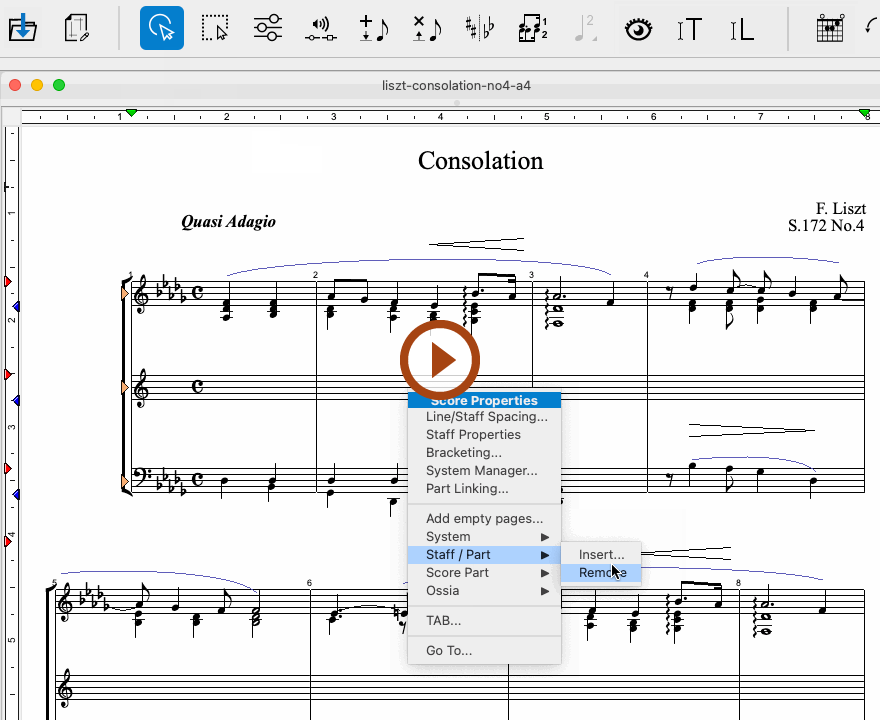Click Add empty pages... menu entry
This screenshot has height=720, width=880.
(484, 519)
